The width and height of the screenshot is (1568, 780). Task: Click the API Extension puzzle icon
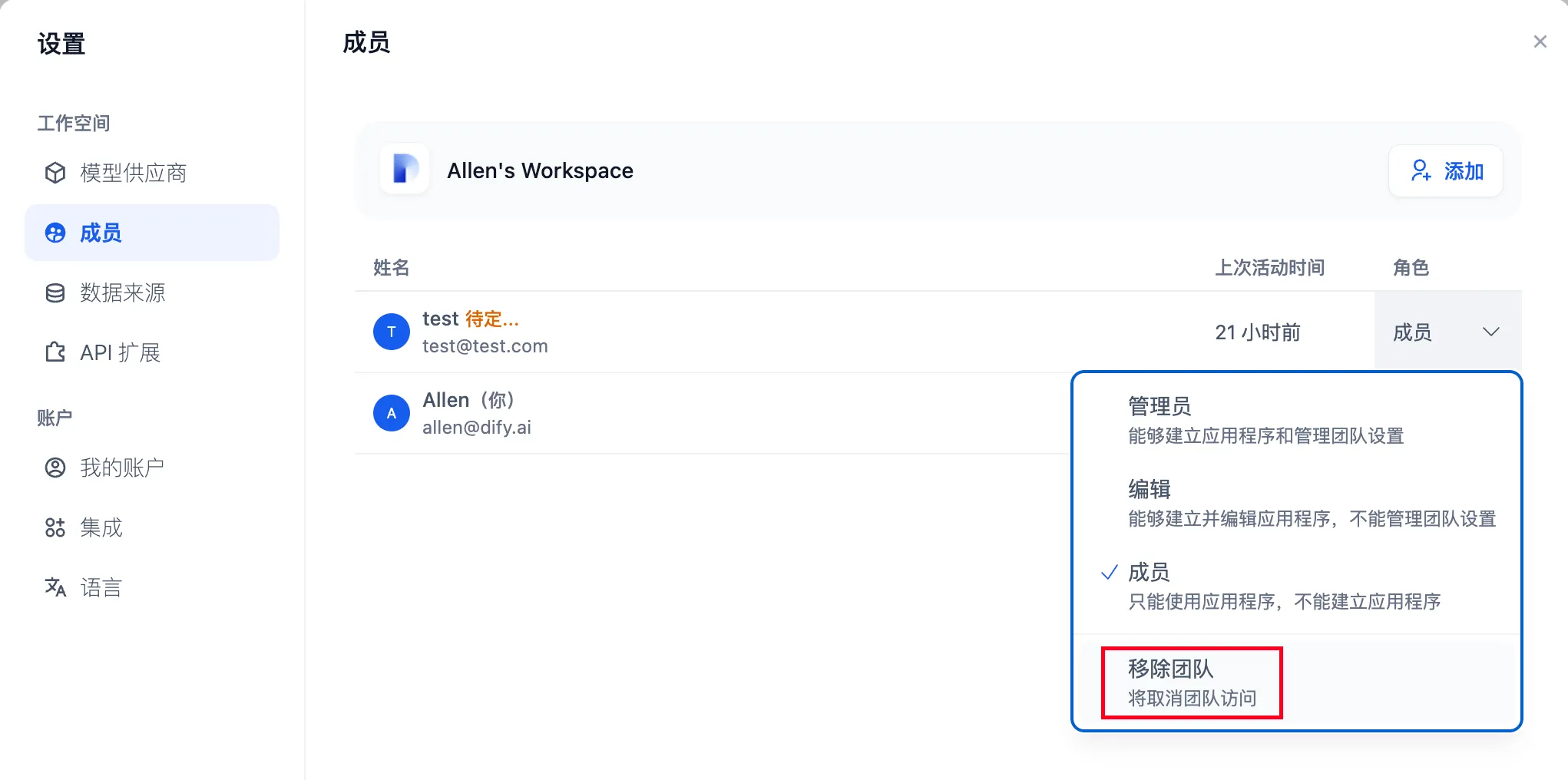point(55,352)
